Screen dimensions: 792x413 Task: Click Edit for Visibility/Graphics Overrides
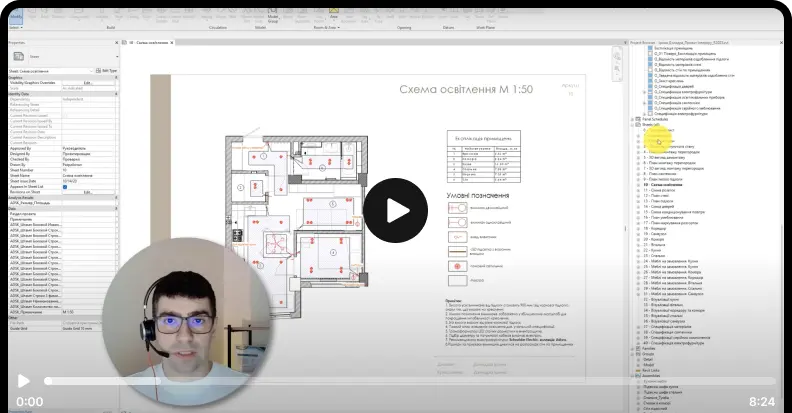pyautogui.click(x=87, y=83)
